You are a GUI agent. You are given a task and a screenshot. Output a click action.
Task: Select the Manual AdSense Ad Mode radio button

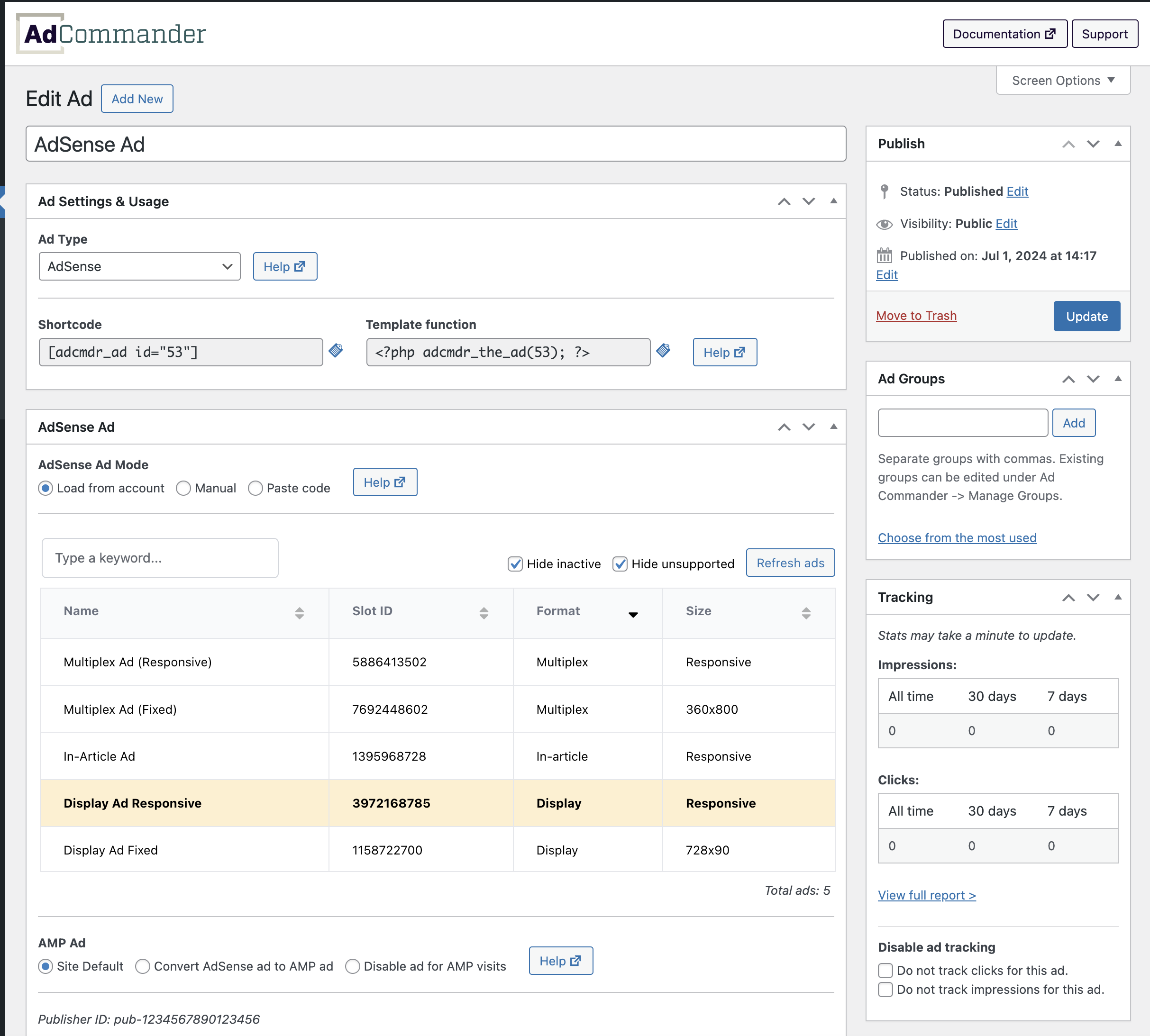(183, 488)
